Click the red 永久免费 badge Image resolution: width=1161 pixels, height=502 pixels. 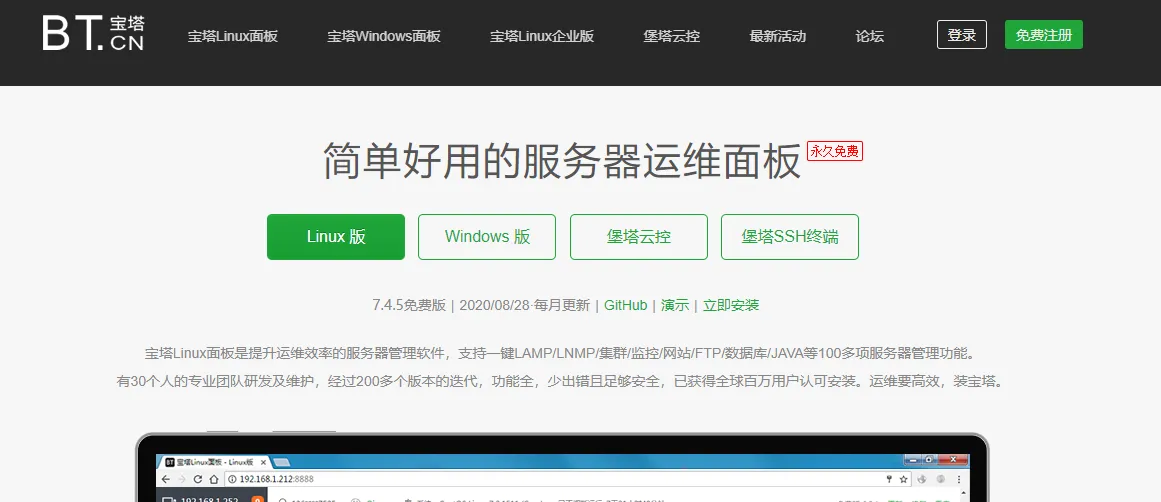click(x=834, y=151)
